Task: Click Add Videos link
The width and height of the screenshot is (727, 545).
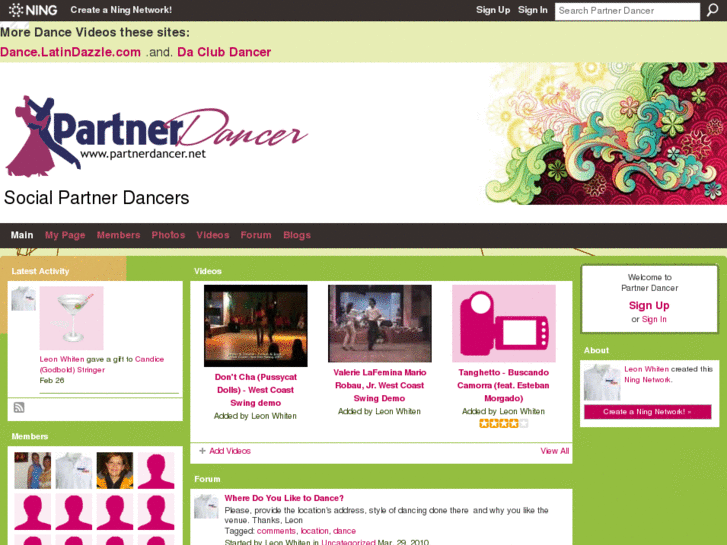Action: (x=230, y=451)
